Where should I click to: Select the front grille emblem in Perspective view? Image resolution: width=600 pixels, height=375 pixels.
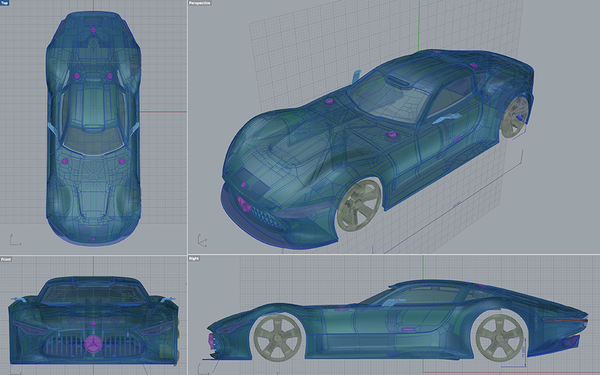coord(244,204)
